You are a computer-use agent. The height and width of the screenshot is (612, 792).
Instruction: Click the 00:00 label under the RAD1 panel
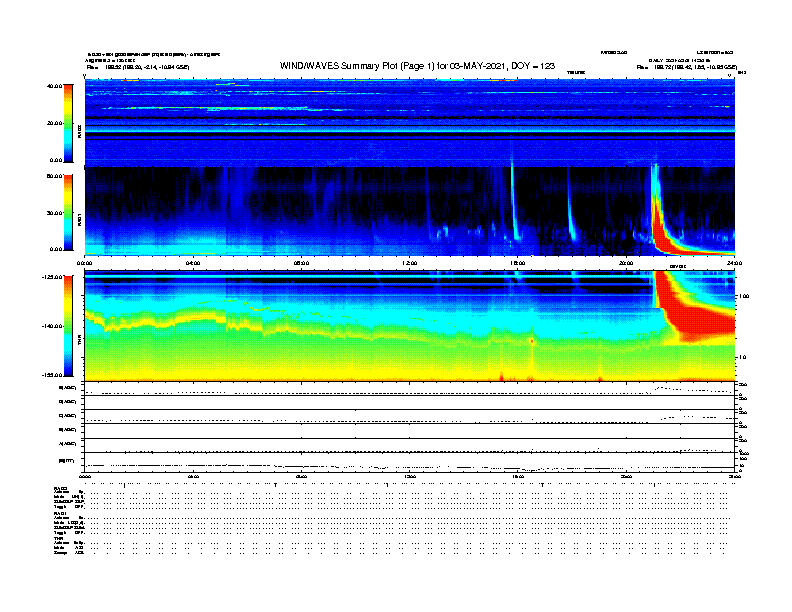pos(84,263)
